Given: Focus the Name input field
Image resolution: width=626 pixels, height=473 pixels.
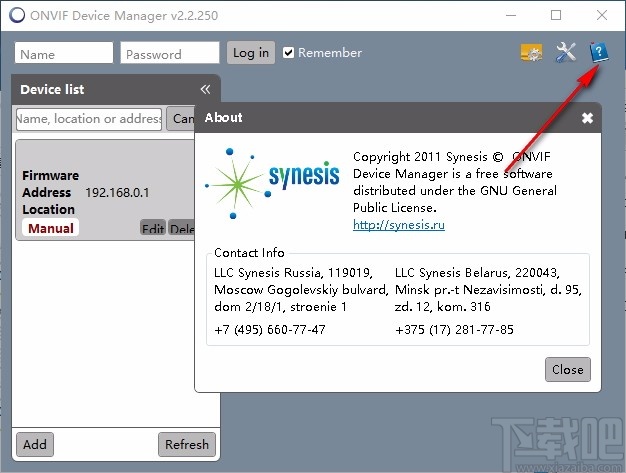Looking at the screenshot, I should tap(64, 53).
